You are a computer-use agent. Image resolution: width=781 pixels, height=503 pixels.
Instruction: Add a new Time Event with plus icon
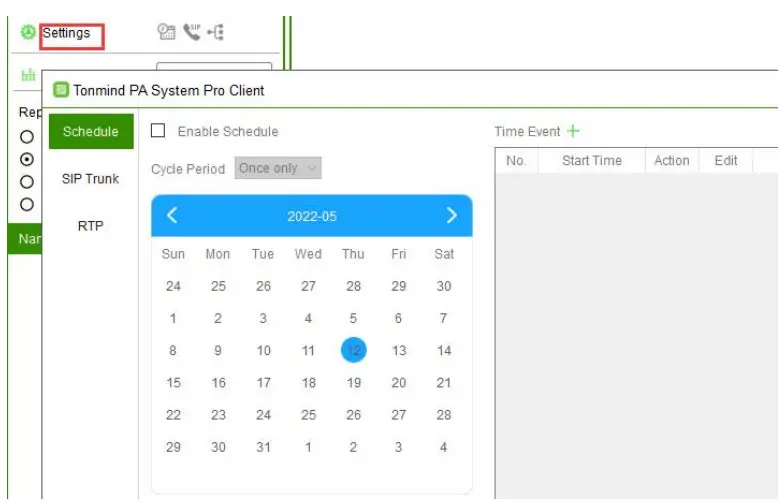tap(573, 131)
